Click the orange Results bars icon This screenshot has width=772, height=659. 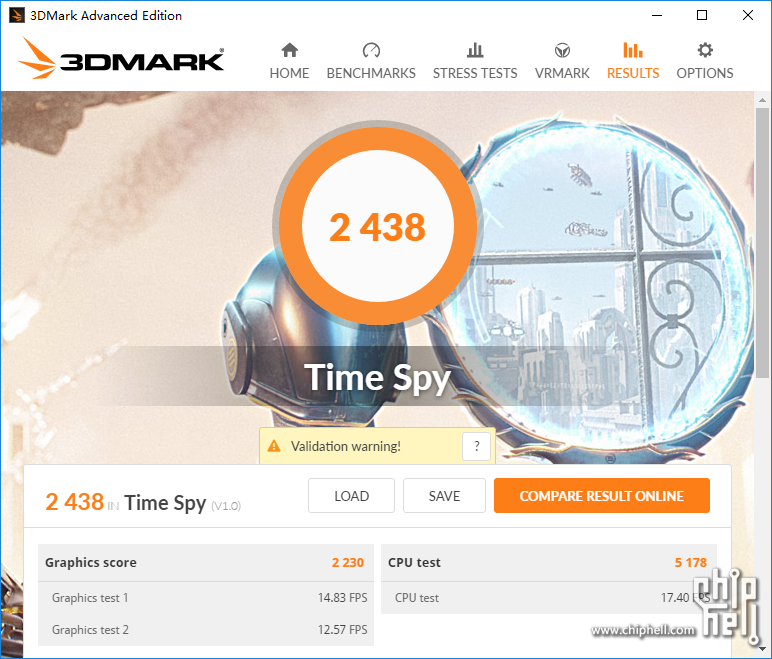633,50
